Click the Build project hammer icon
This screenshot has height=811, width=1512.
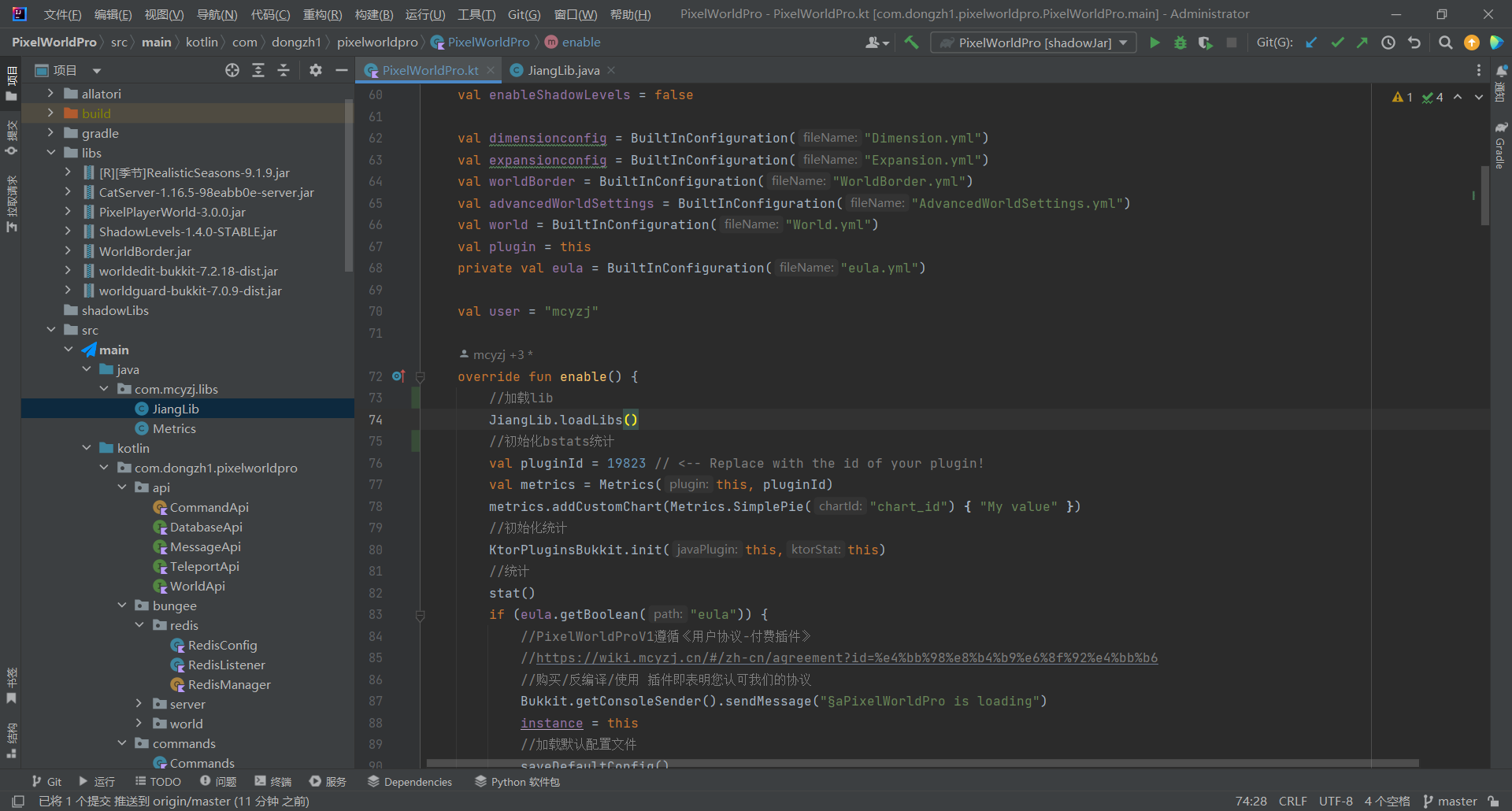point(911,43)
